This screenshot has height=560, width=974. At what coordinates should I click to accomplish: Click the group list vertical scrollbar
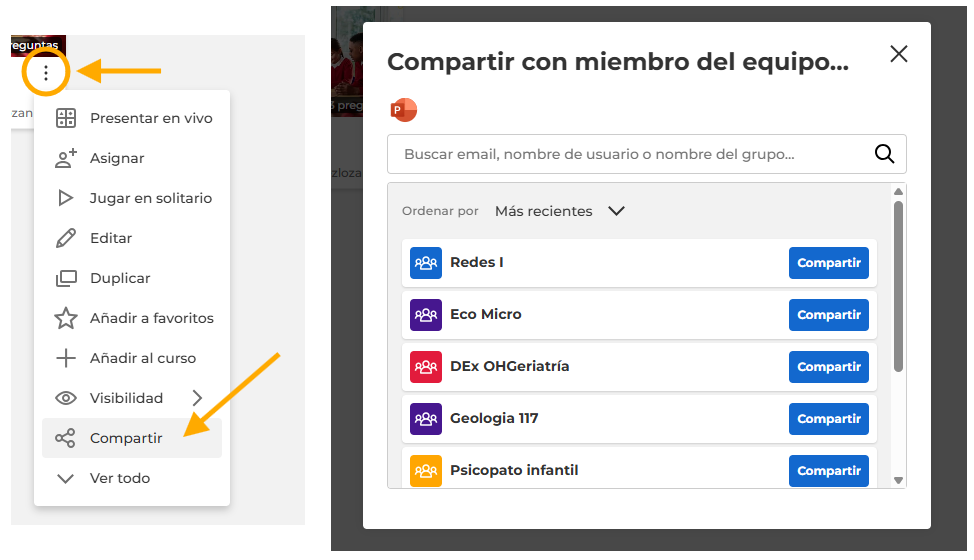(898, 286)
